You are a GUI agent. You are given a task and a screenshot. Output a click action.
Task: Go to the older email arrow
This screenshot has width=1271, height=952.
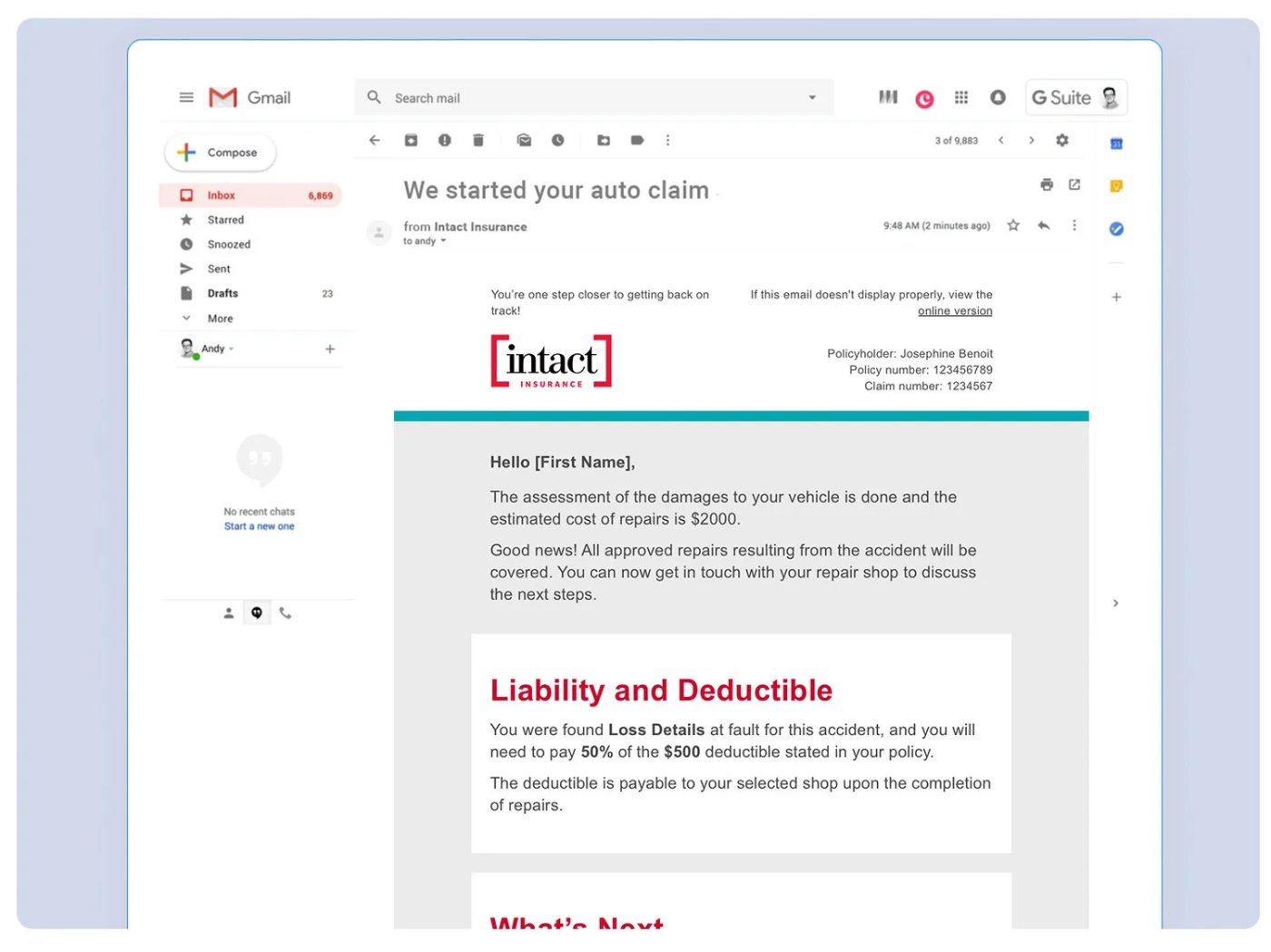click(1031, 140)
